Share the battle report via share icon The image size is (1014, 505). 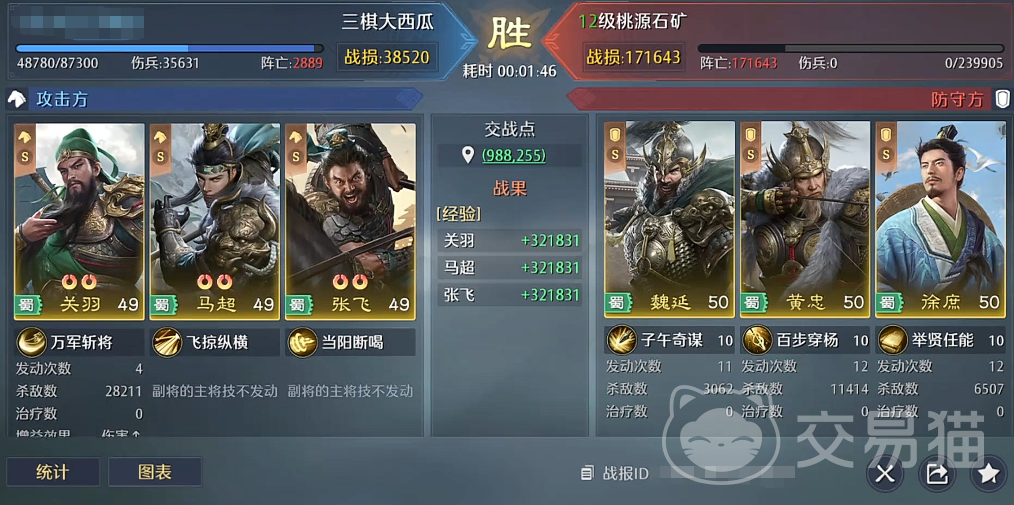[x=936, y=474]
